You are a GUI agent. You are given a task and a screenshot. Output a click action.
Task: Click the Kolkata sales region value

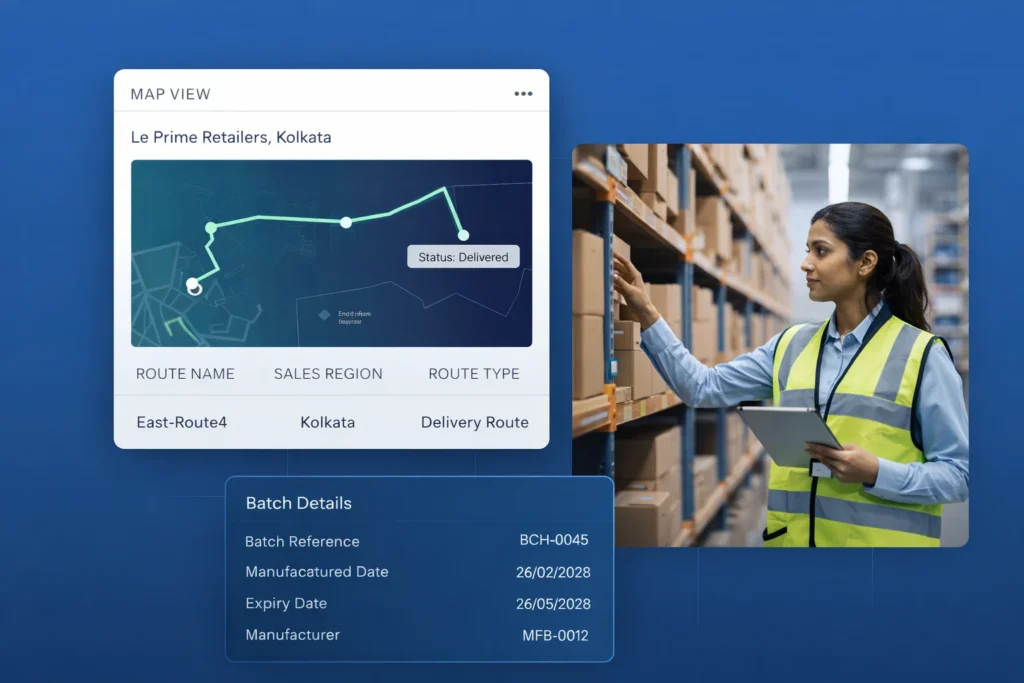[x=328, y=422]
